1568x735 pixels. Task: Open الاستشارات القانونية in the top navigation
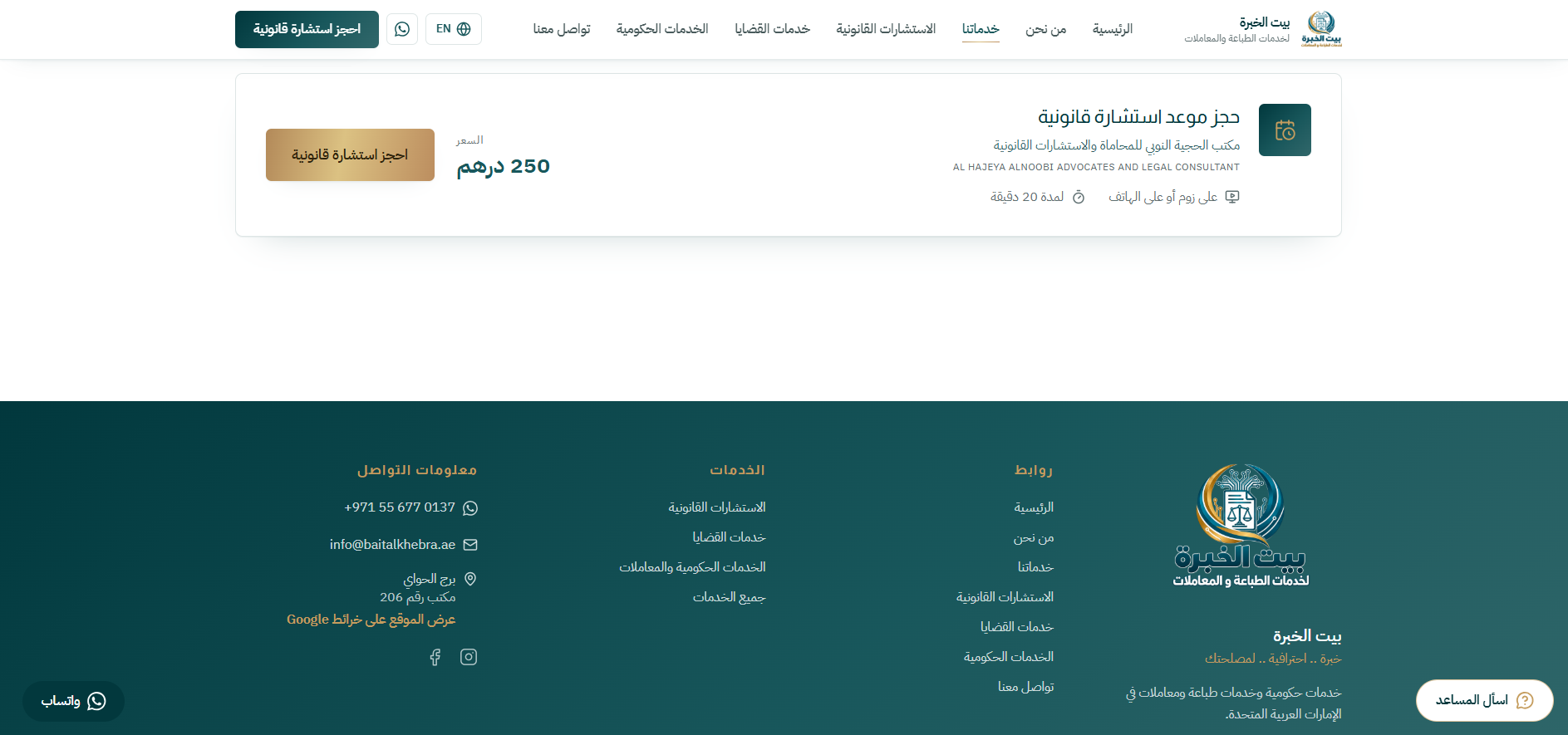(886, 29)
